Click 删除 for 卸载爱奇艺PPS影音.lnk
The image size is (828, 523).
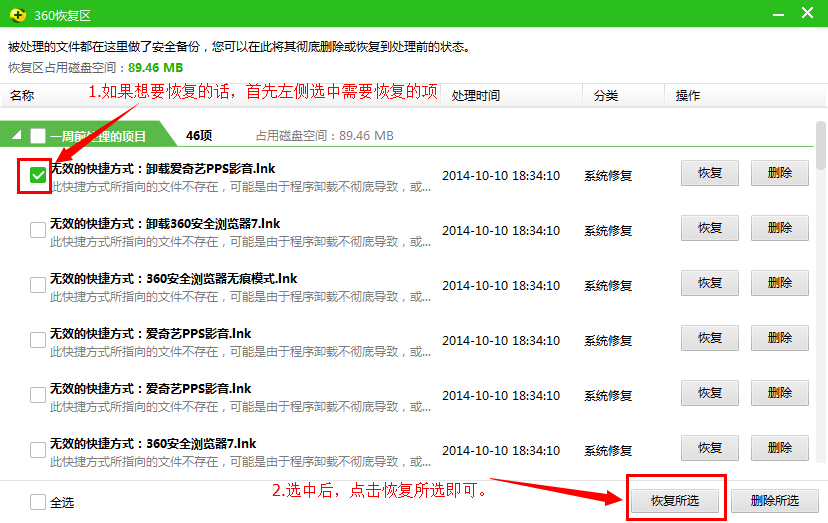[x=780, y=173]
